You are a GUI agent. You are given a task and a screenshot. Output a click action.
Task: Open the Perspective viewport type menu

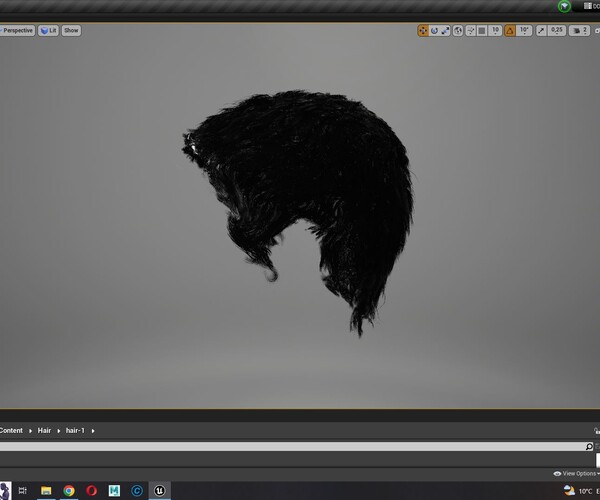[18, 31]
